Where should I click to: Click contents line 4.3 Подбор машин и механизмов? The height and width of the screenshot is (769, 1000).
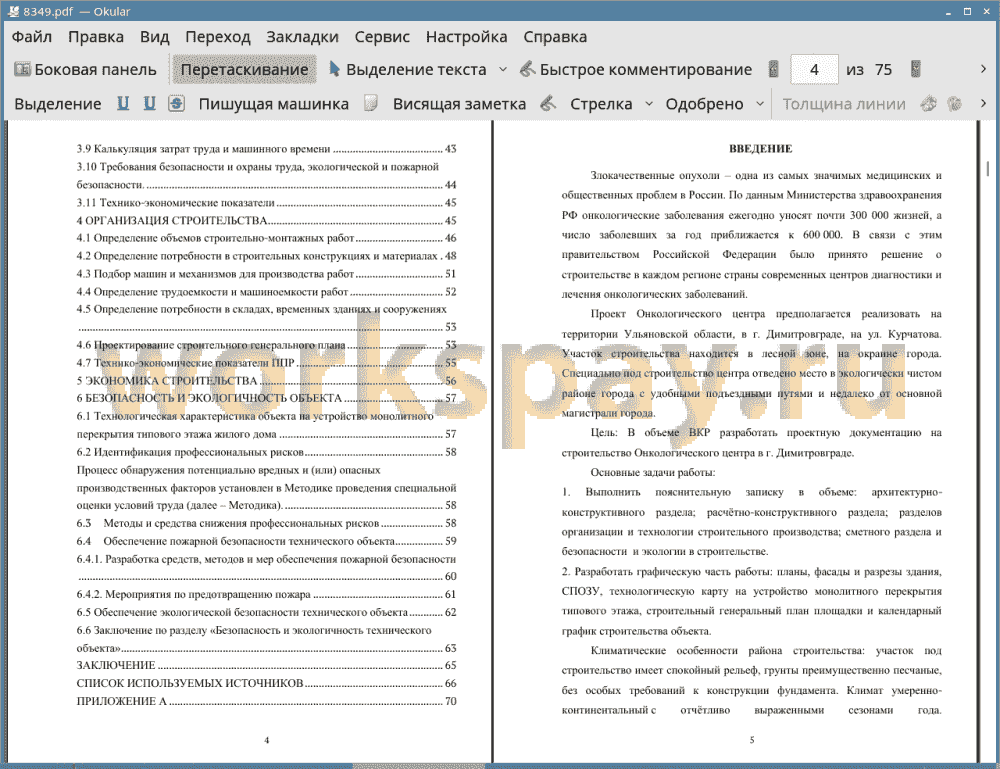267,274
